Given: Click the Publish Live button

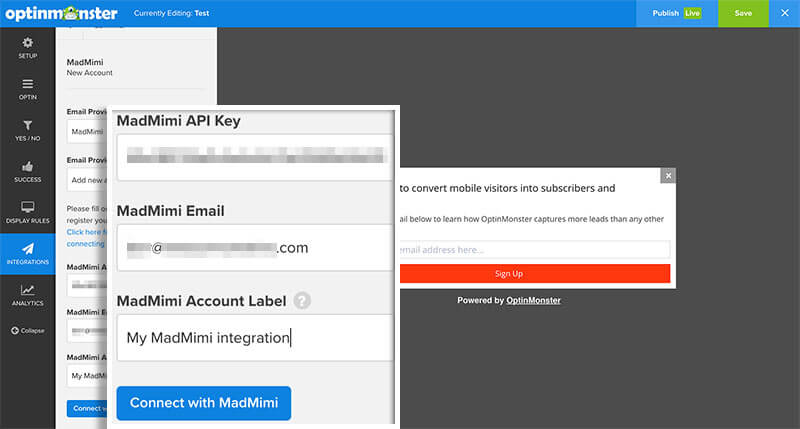Looking at the screenshot, I should click(x=677, y=13).
